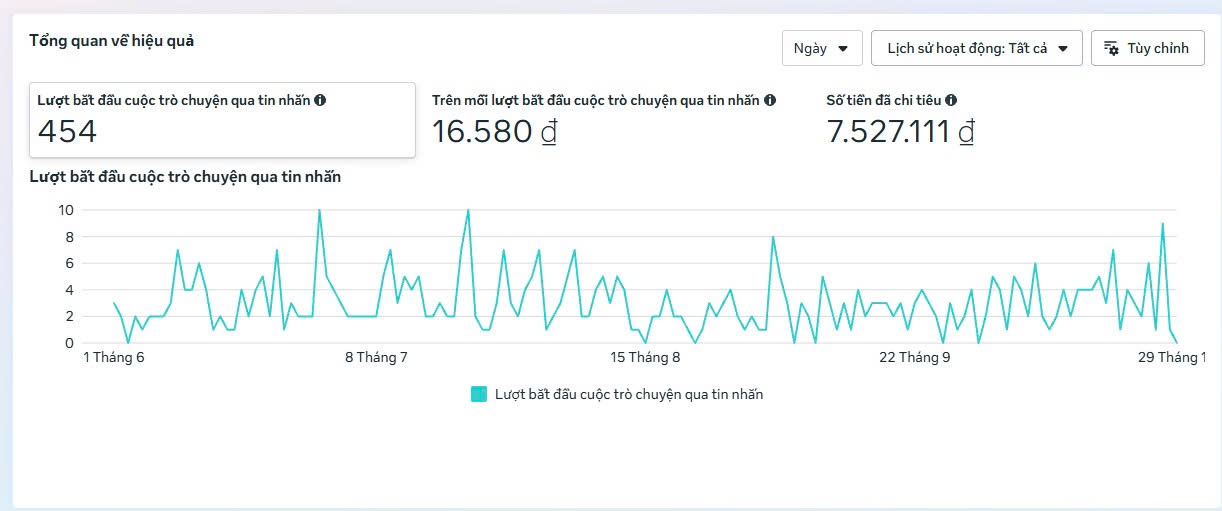Click the Tổng quan về hiệu quả heading
The height and width of the screenshot is (511, 1222).
(111, 41)
